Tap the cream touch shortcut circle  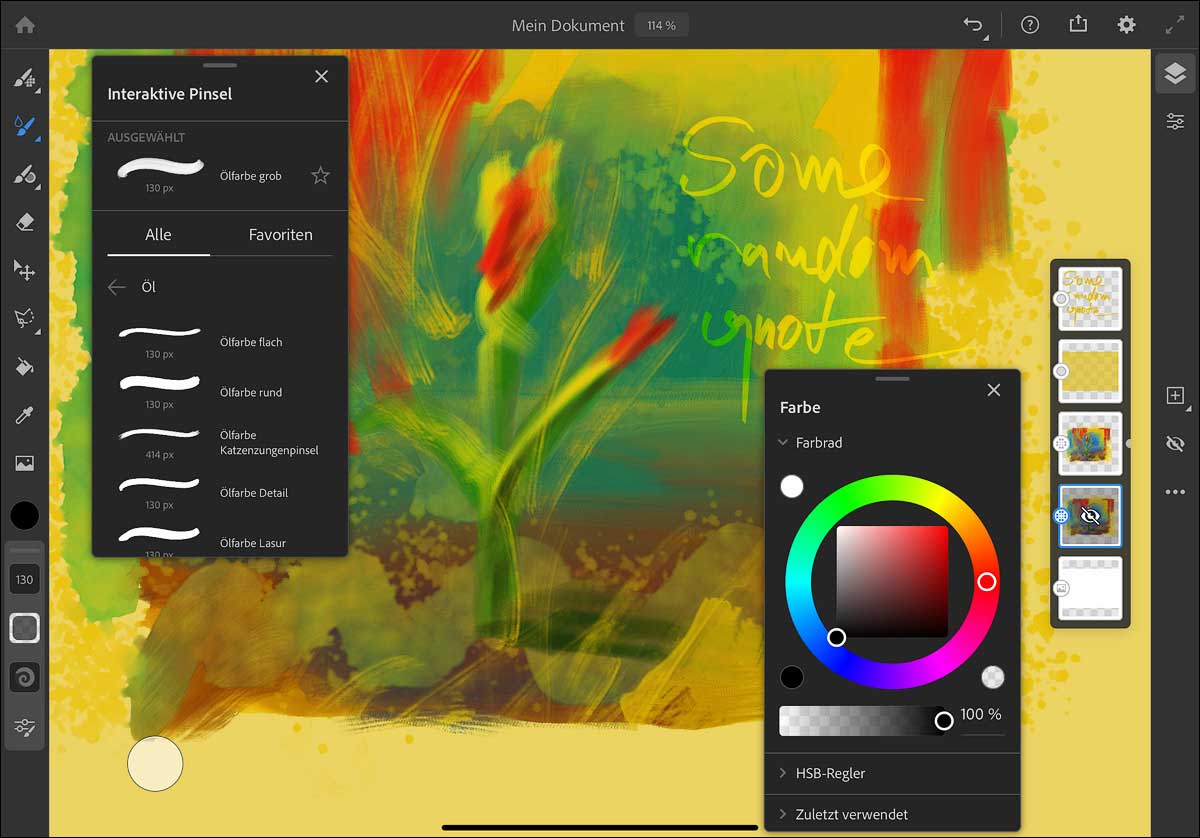click(155, 764)
